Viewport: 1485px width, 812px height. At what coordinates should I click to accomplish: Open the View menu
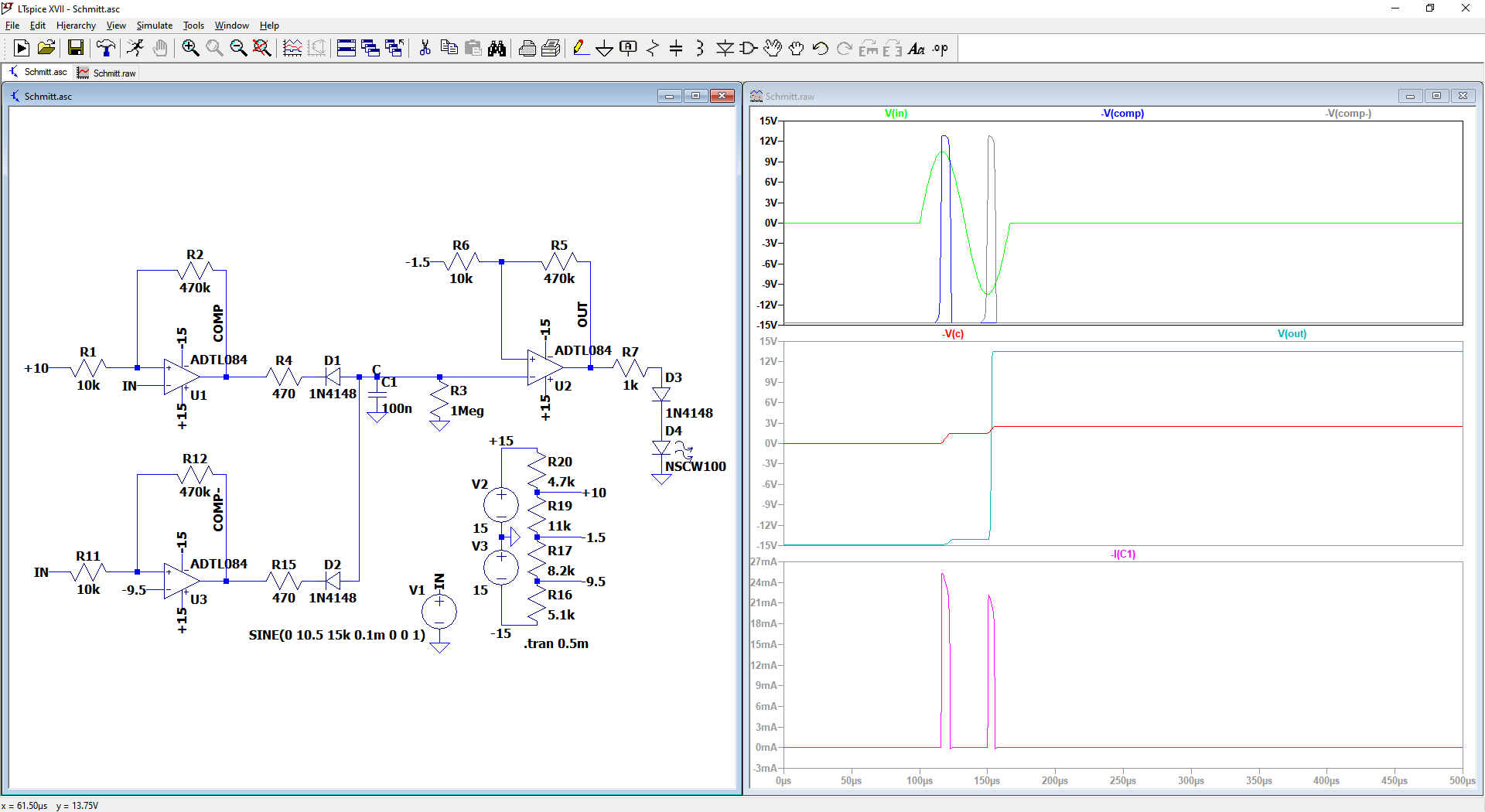click(116, 26)
